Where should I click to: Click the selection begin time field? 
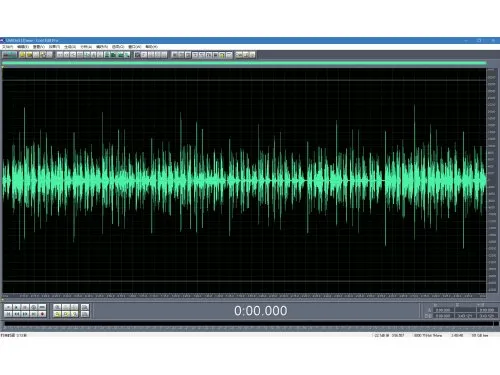(x=443, y=310)
